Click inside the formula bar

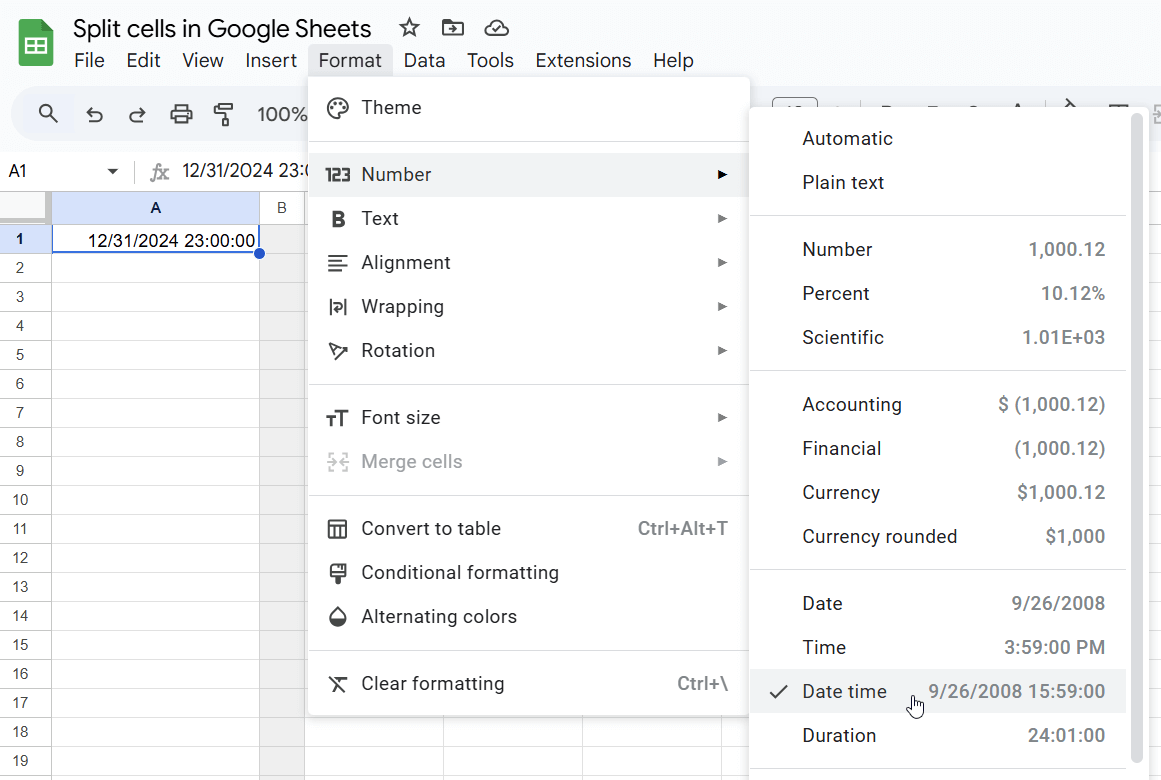(250, 171)
